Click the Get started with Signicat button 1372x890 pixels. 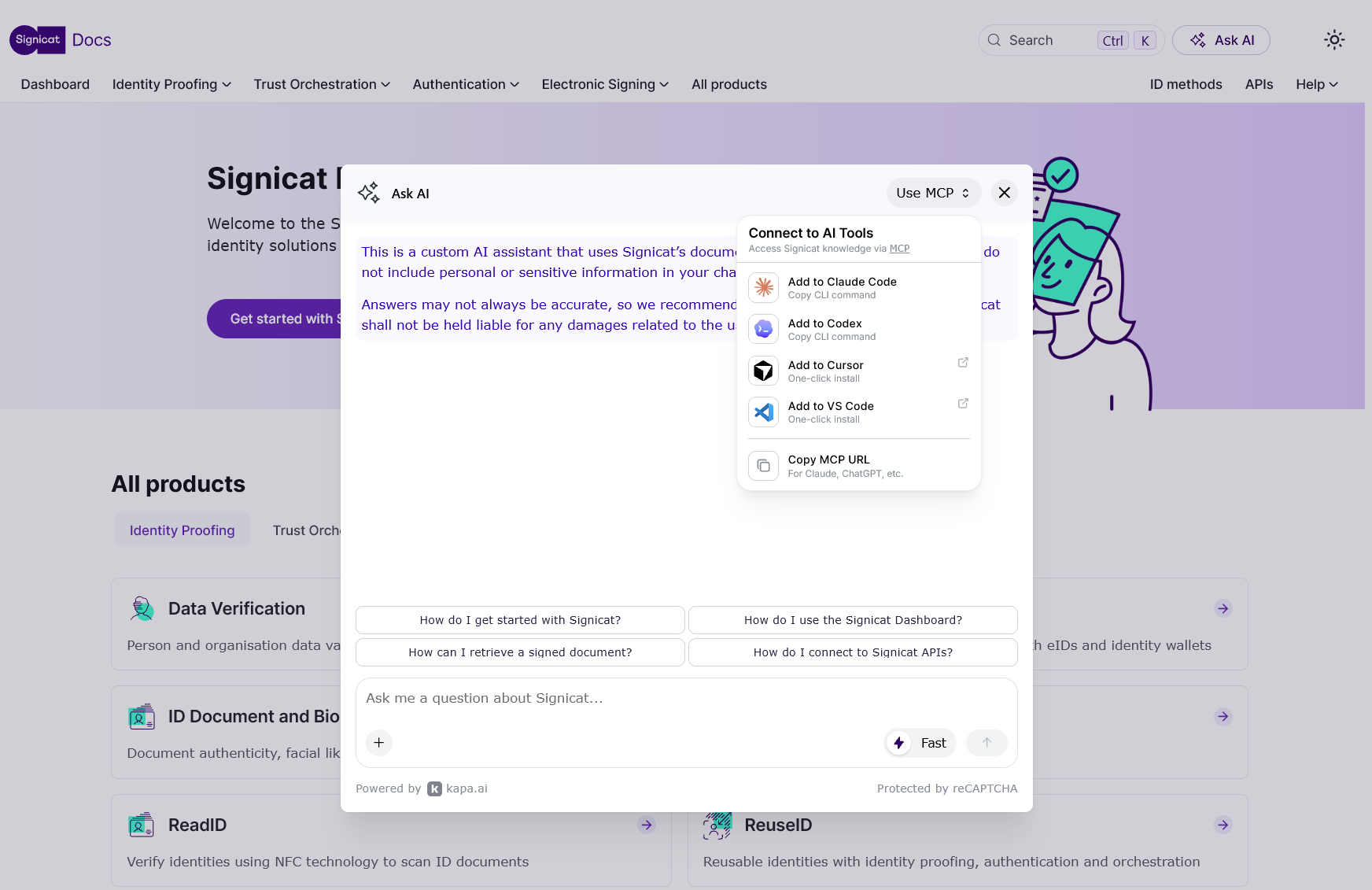pyautogui.click(x=274, y=319)
